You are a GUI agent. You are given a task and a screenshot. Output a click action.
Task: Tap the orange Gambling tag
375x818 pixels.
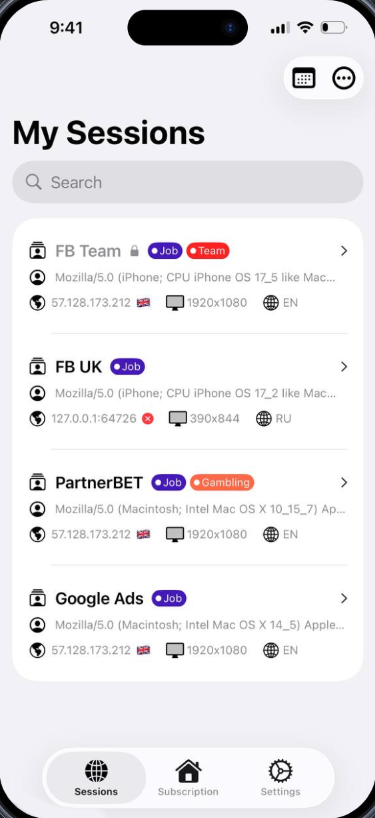pyautogui.click(x=222, y=483)
